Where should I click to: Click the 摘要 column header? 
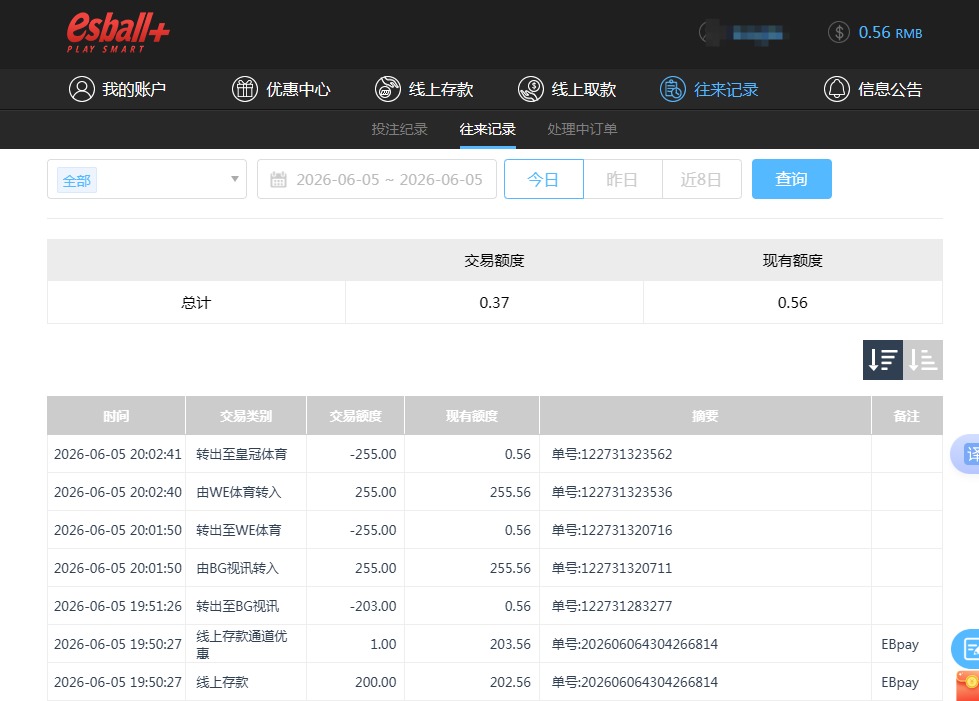point(706,416)
